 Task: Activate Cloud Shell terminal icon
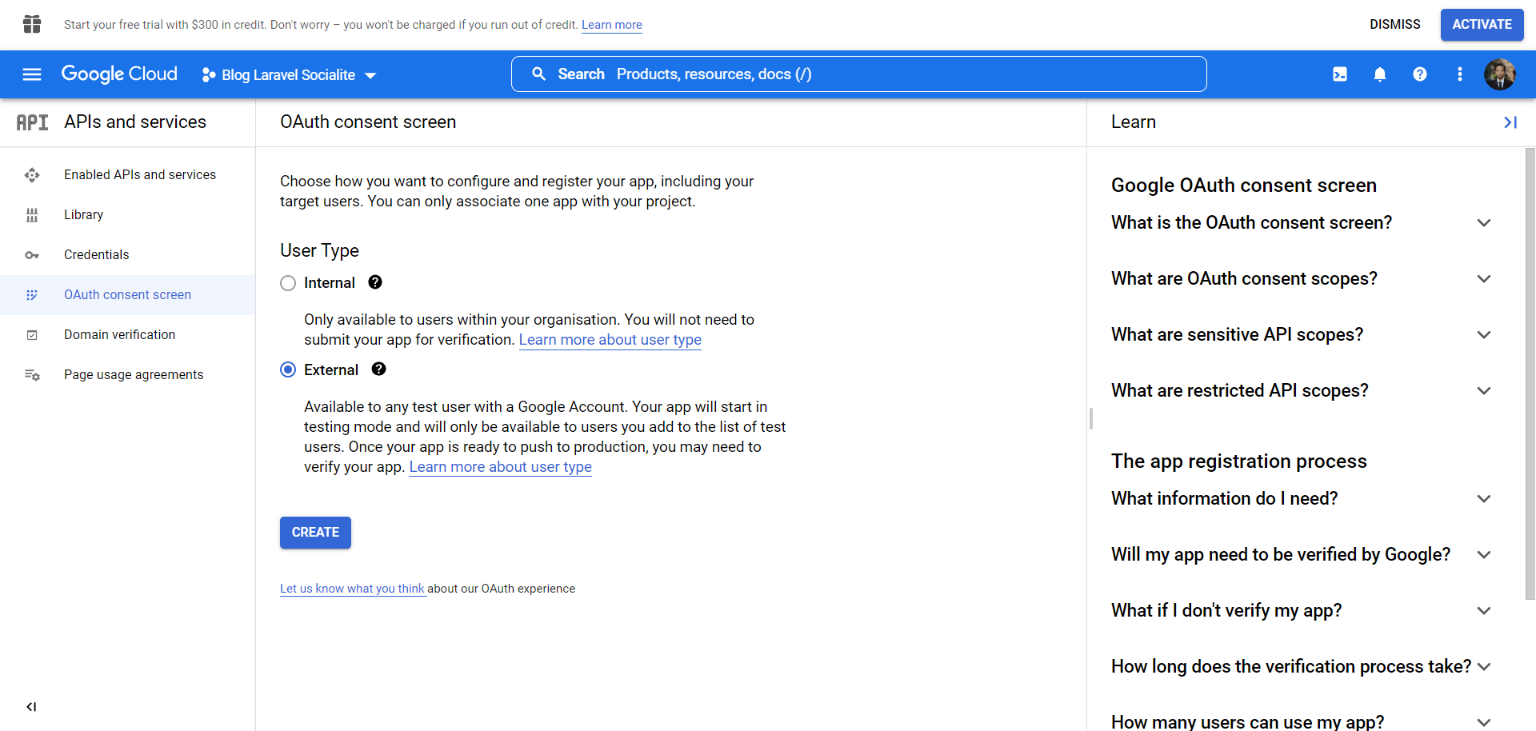(x=1340, y=74)
